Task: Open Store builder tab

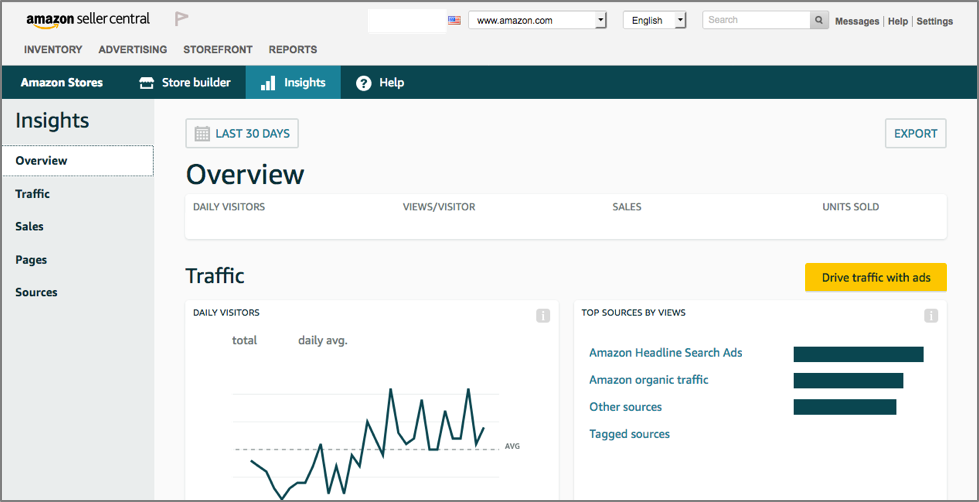Action: tap(185, 83)
